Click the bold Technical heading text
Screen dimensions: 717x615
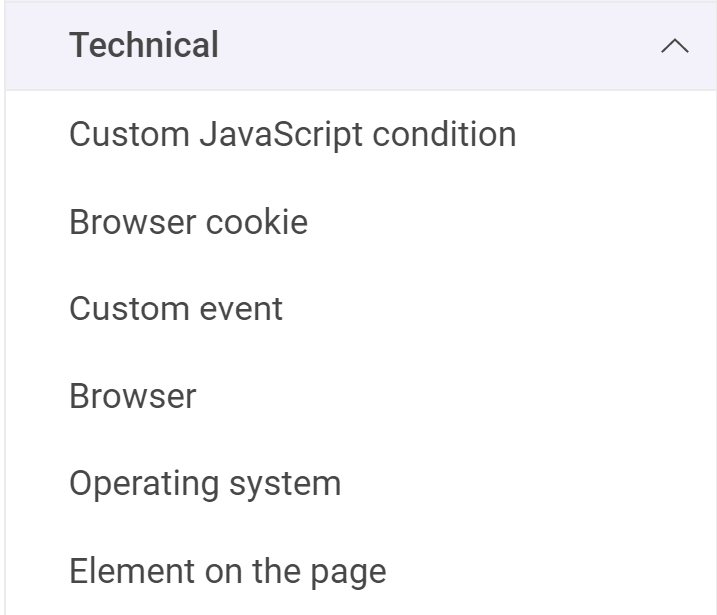(144, 46)
